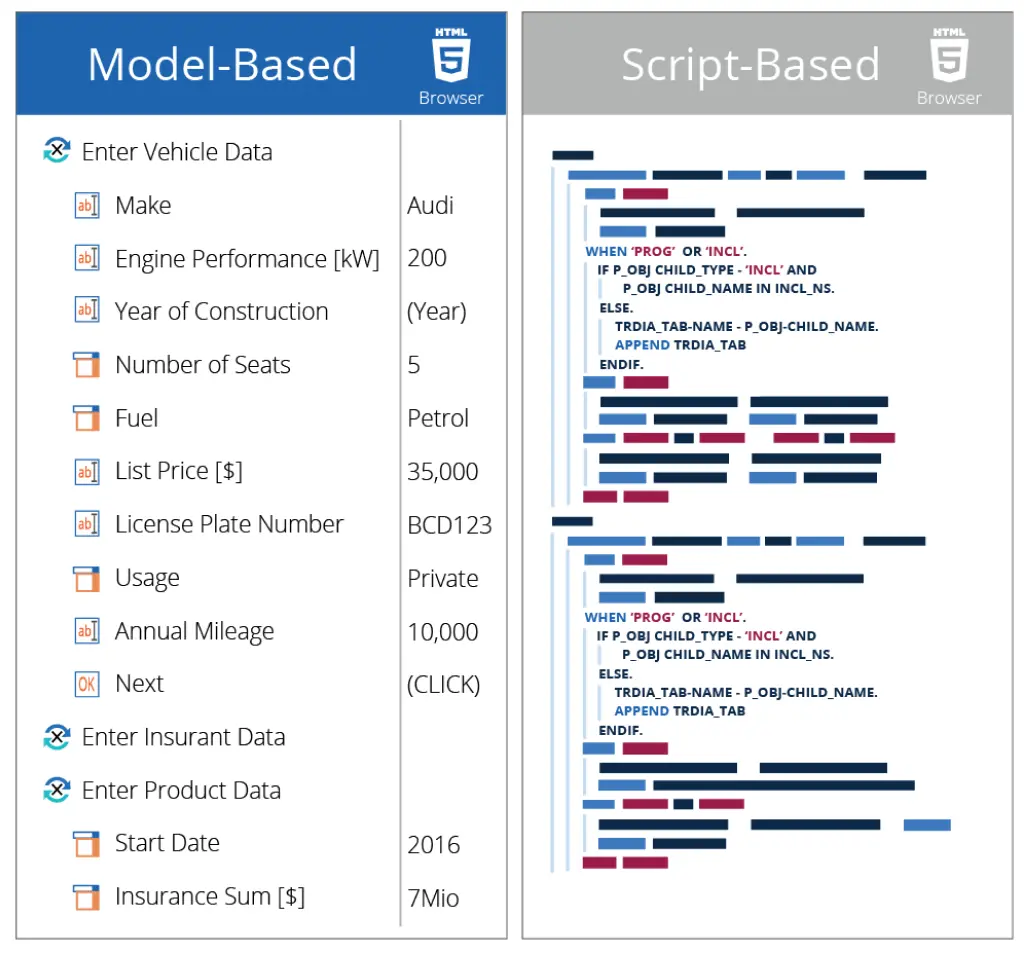Click the Petrol value for Fuel
Viewport: 1024px width, 954px height.
438,419
